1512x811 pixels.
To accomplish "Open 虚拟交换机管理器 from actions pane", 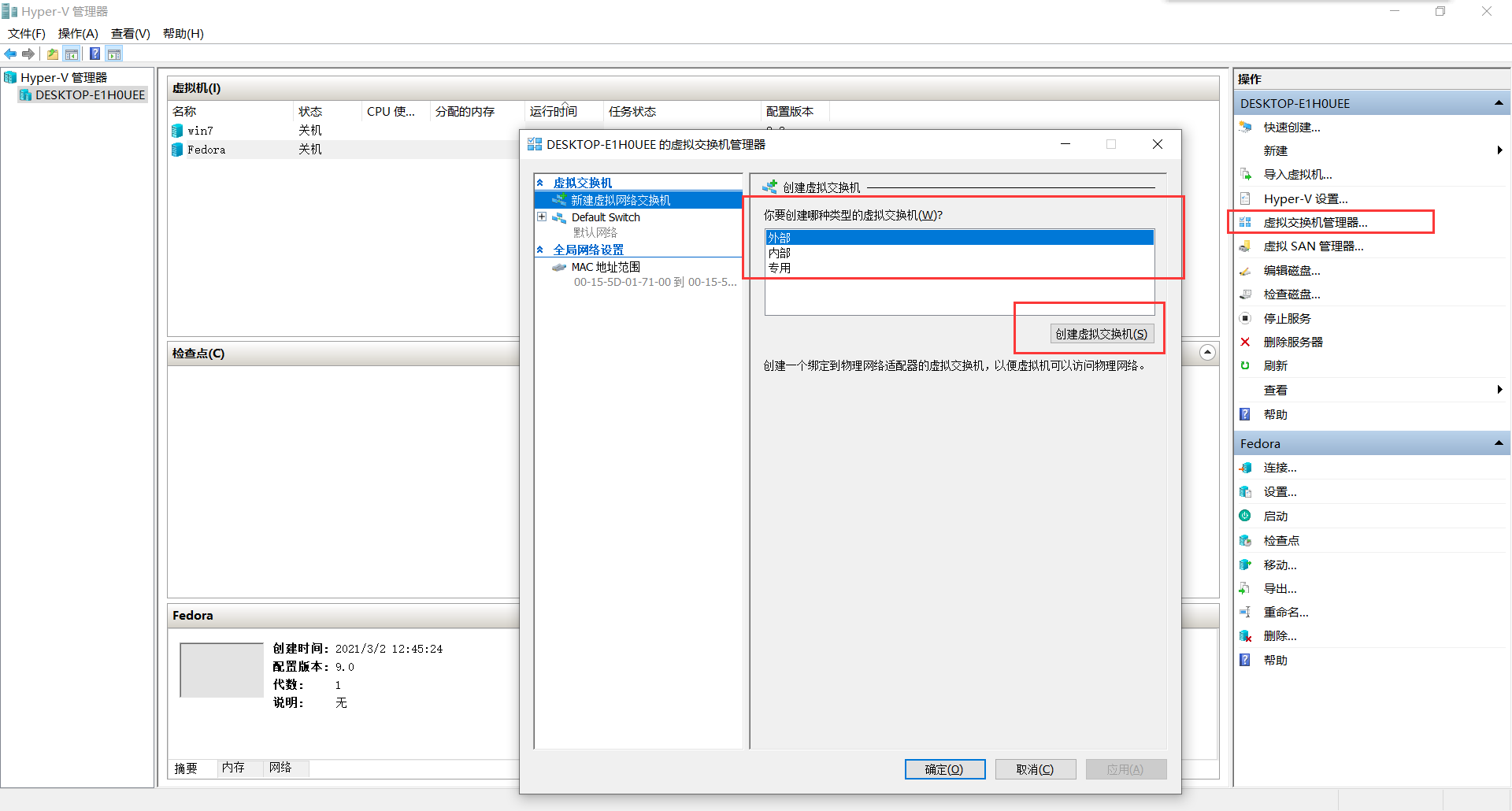I will click(x=1315, y=222).
